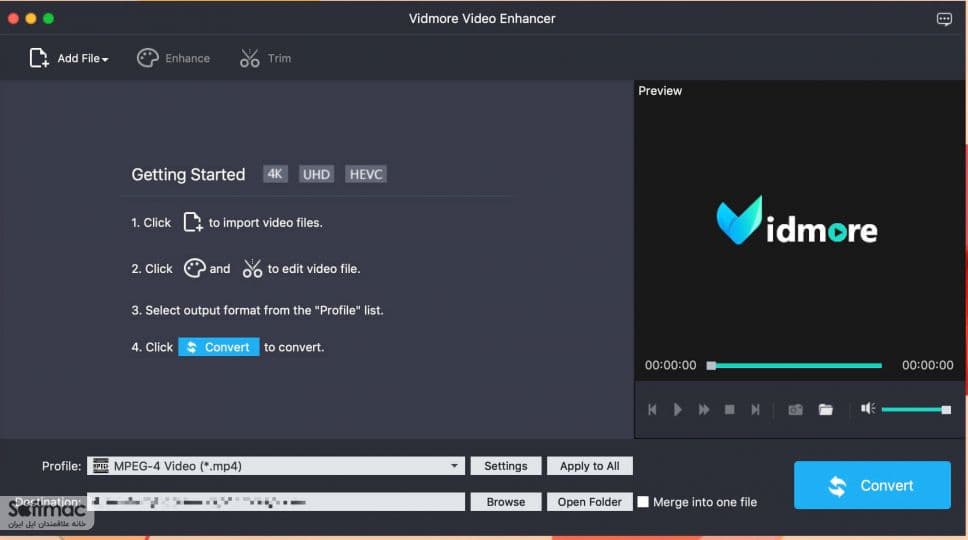Screen dimensions: 968x540
Task: Click the scissors icon in step 2
Action: click(252, 268)
